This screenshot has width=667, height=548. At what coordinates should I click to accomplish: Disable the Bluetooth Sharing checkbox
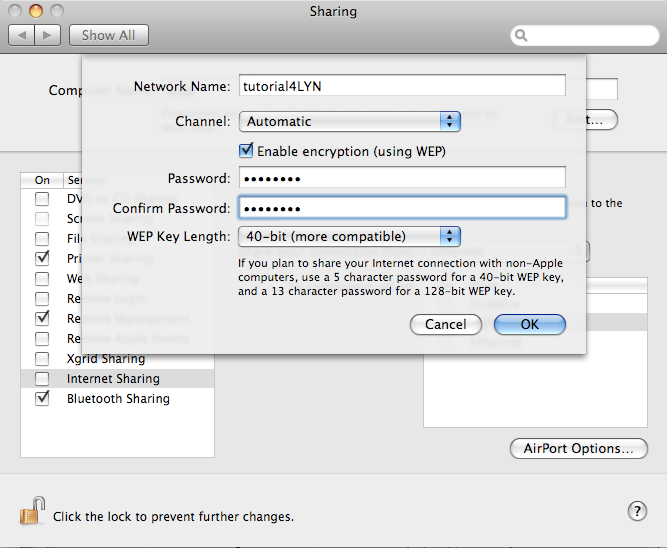point(42,399)
